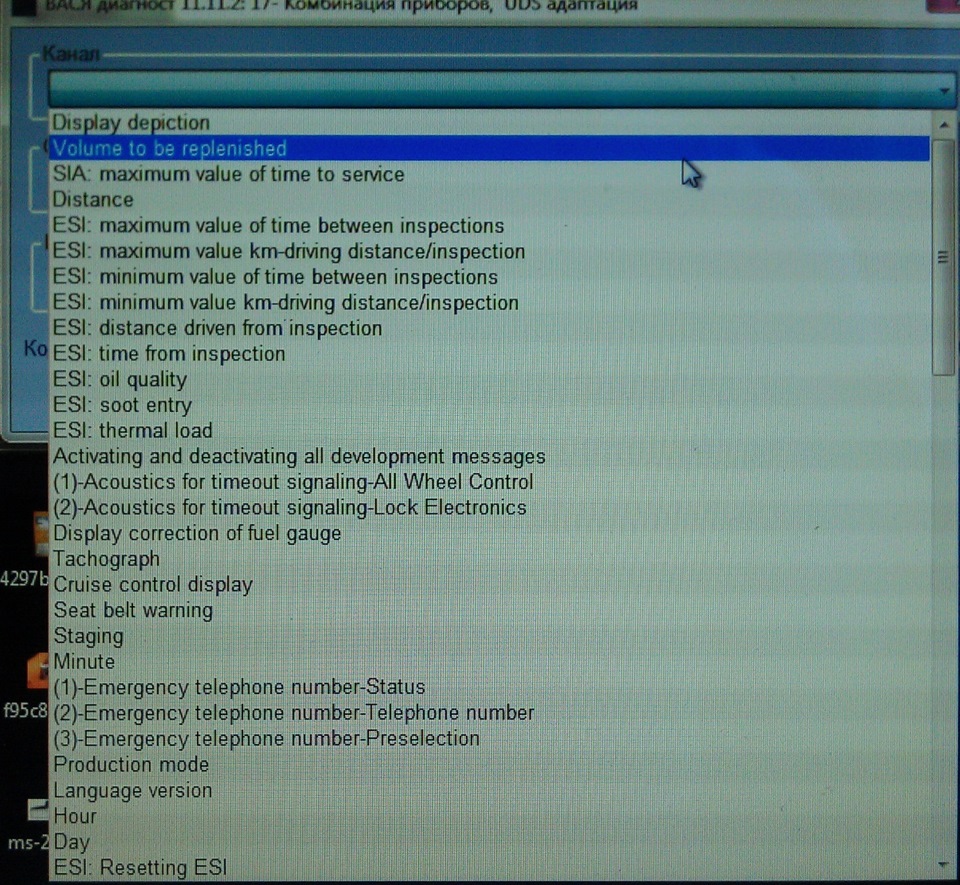The image size is (960, 885).
Task: Click the list scrollbar down arrow
Action: [943, 865]
